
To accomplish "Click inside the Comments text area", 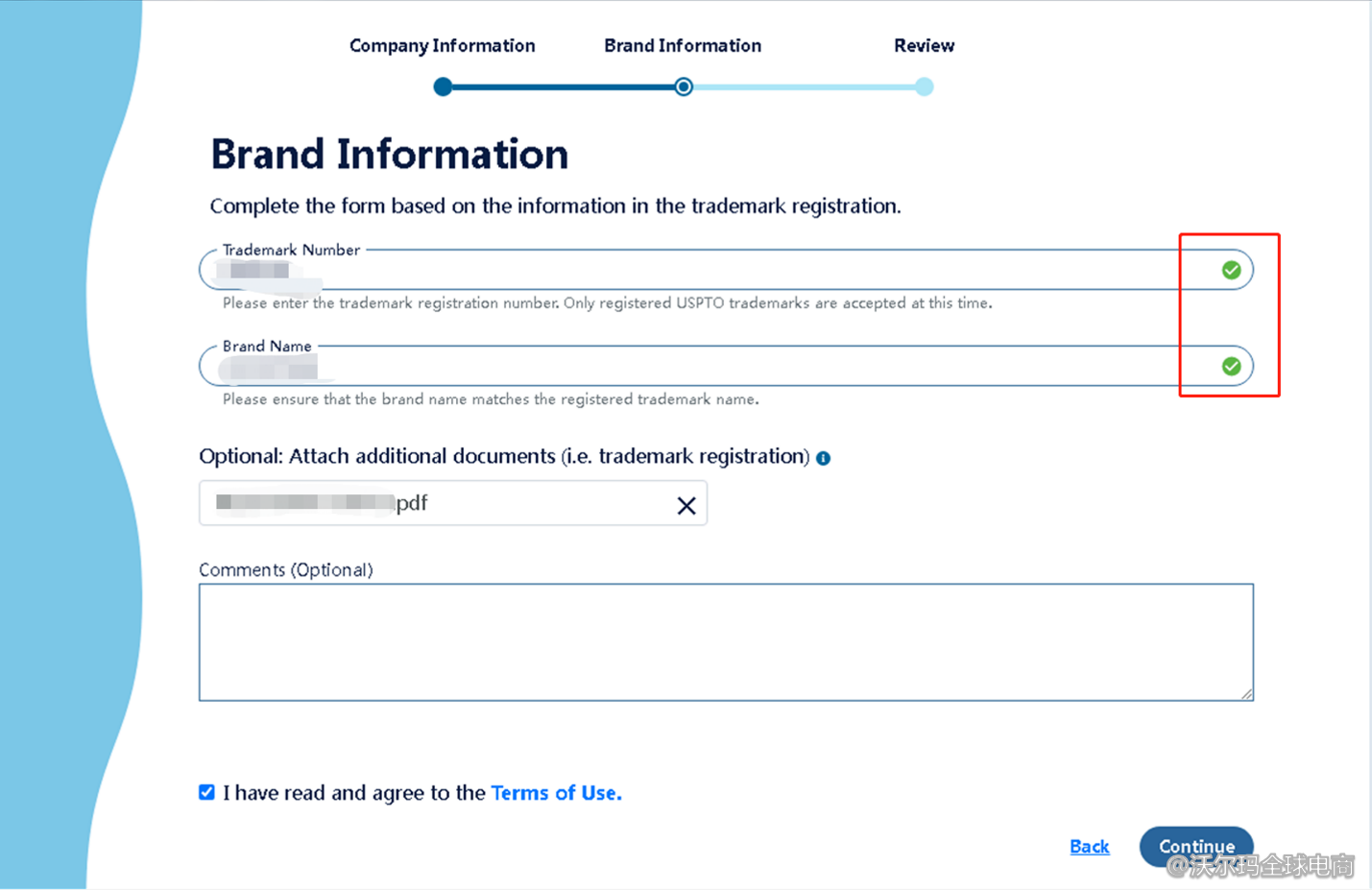I will pos(725,641).
